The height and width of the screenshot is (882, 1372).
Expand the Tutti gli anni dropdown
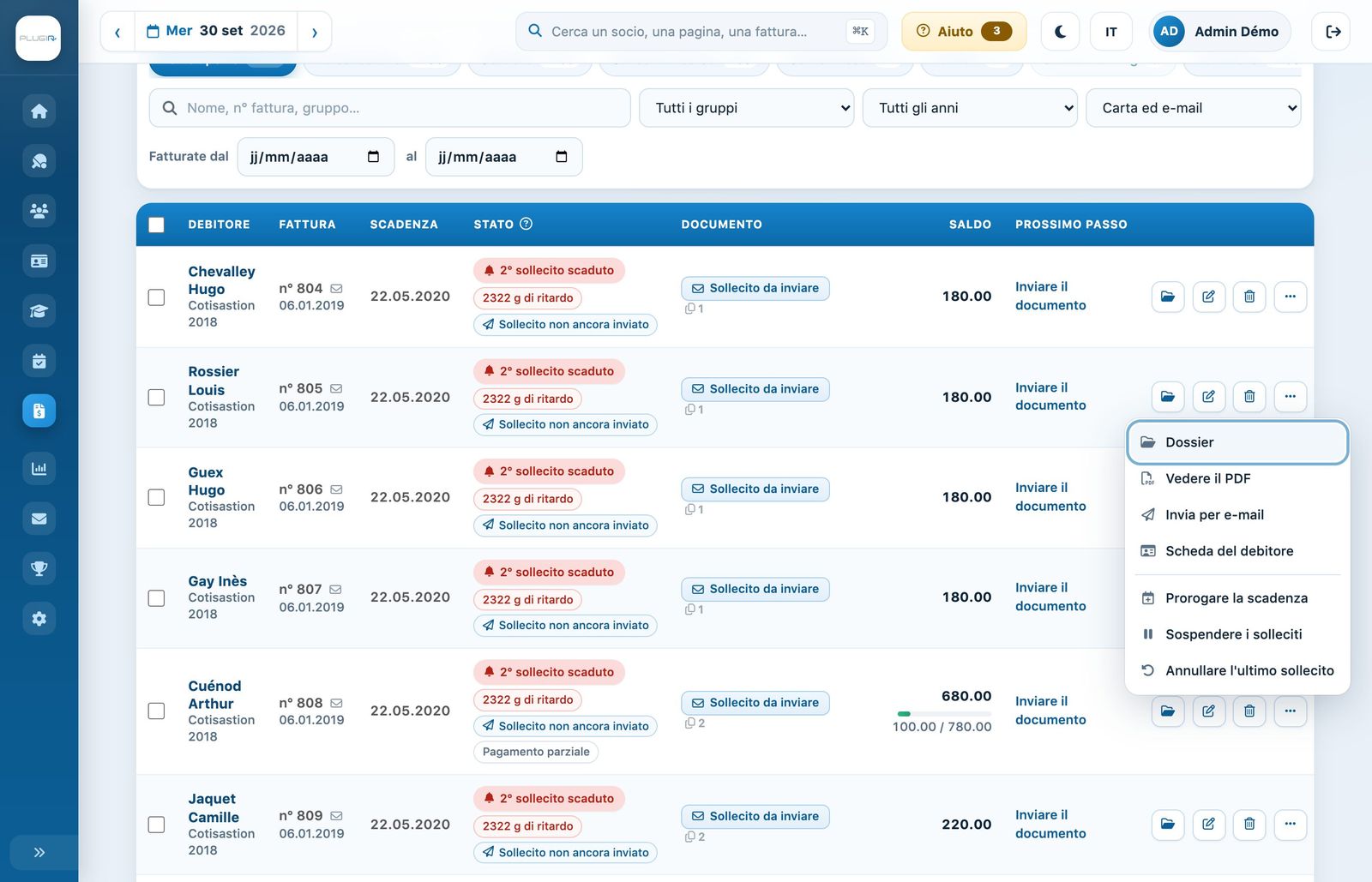[970, 108]
